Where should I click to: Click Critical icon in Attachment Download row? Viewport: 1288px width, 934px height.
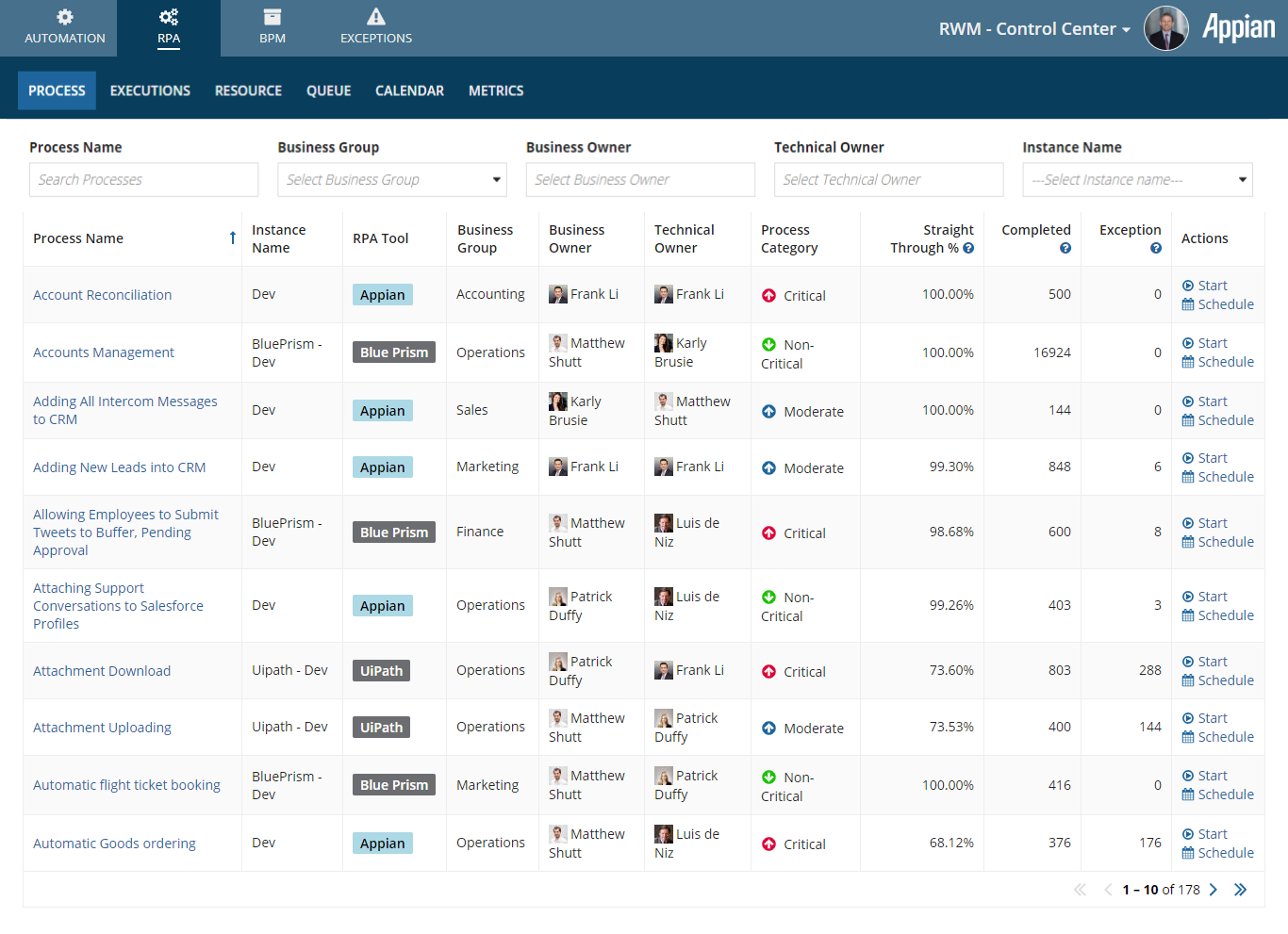769,672
